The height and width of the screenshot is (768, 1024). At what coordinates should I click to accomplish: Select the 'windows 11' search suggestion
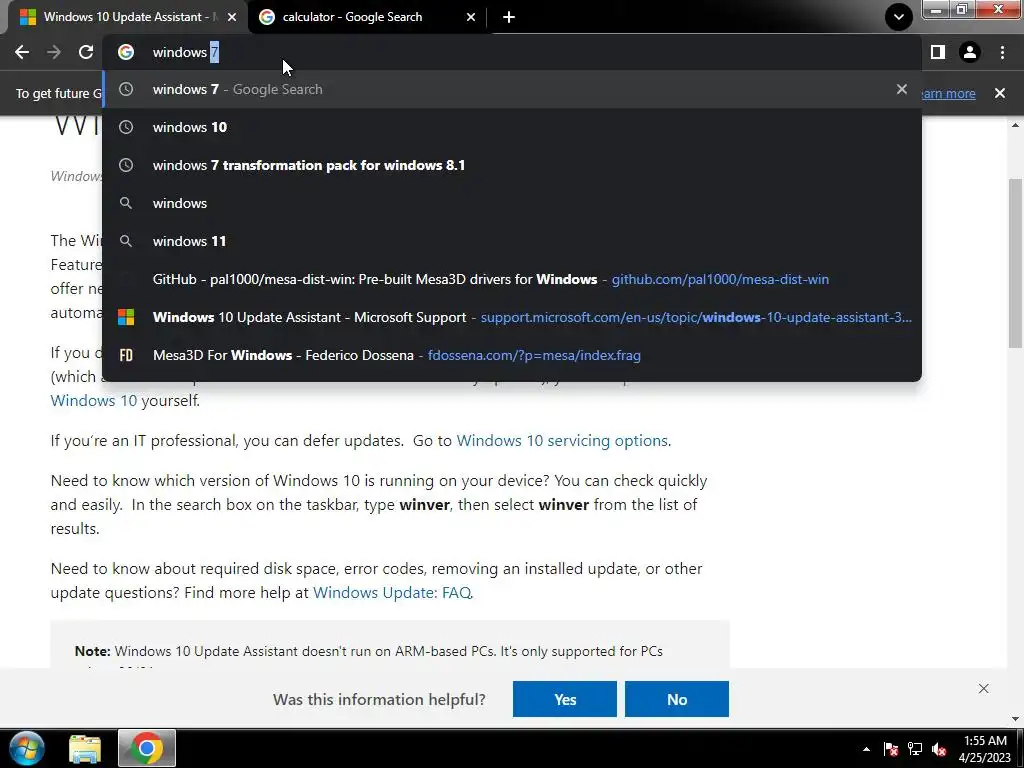512,241
